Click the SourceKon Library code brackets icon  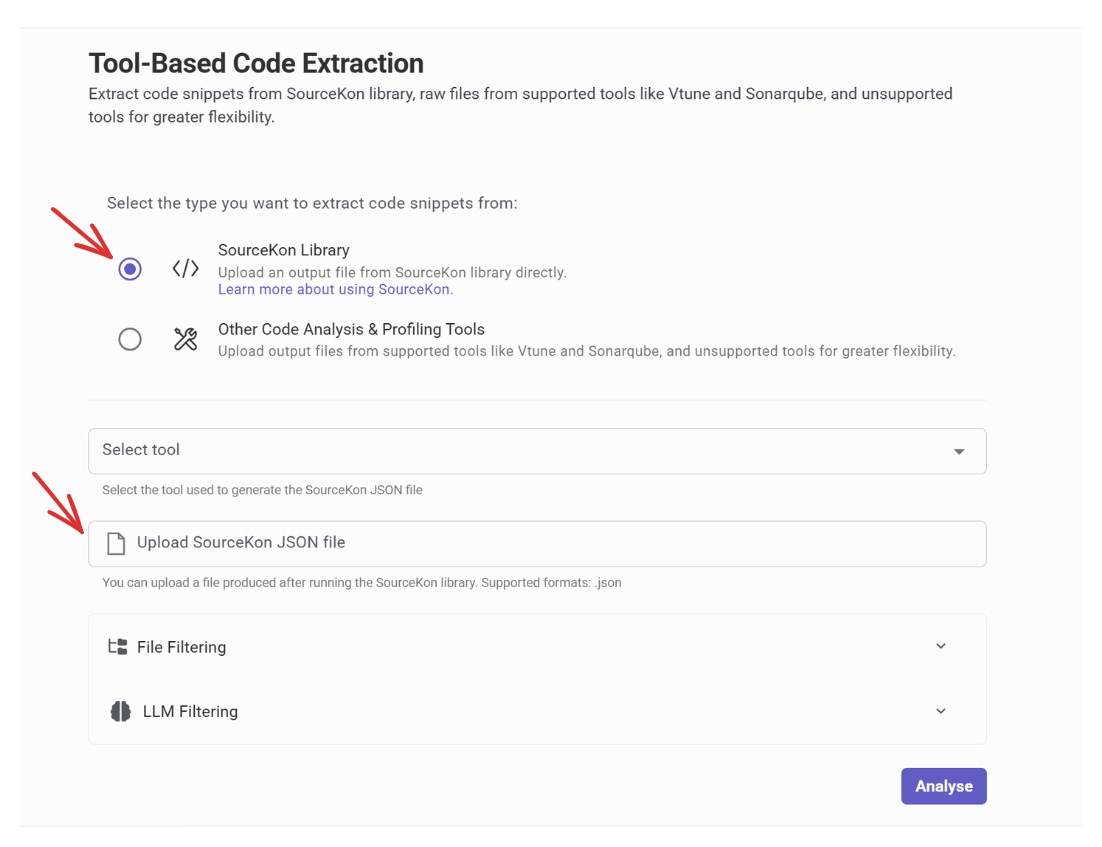185,269
